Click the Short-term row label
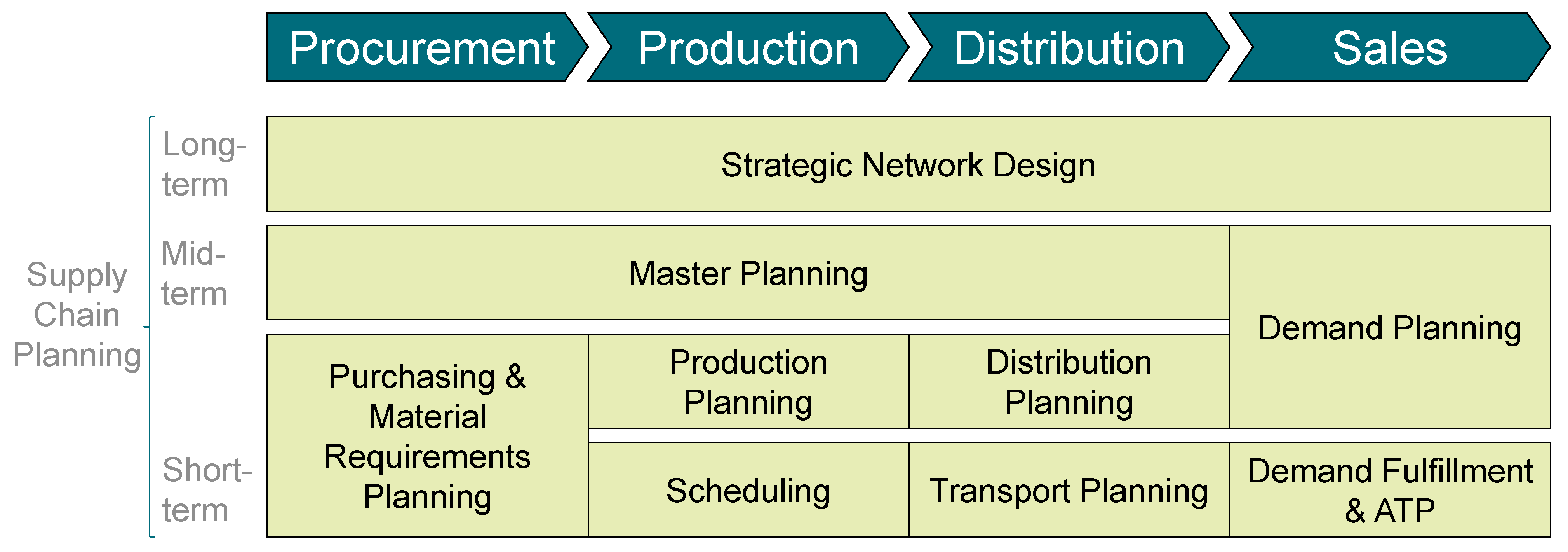This screenshot has width=1568, height=552. [x=206, y=491]
